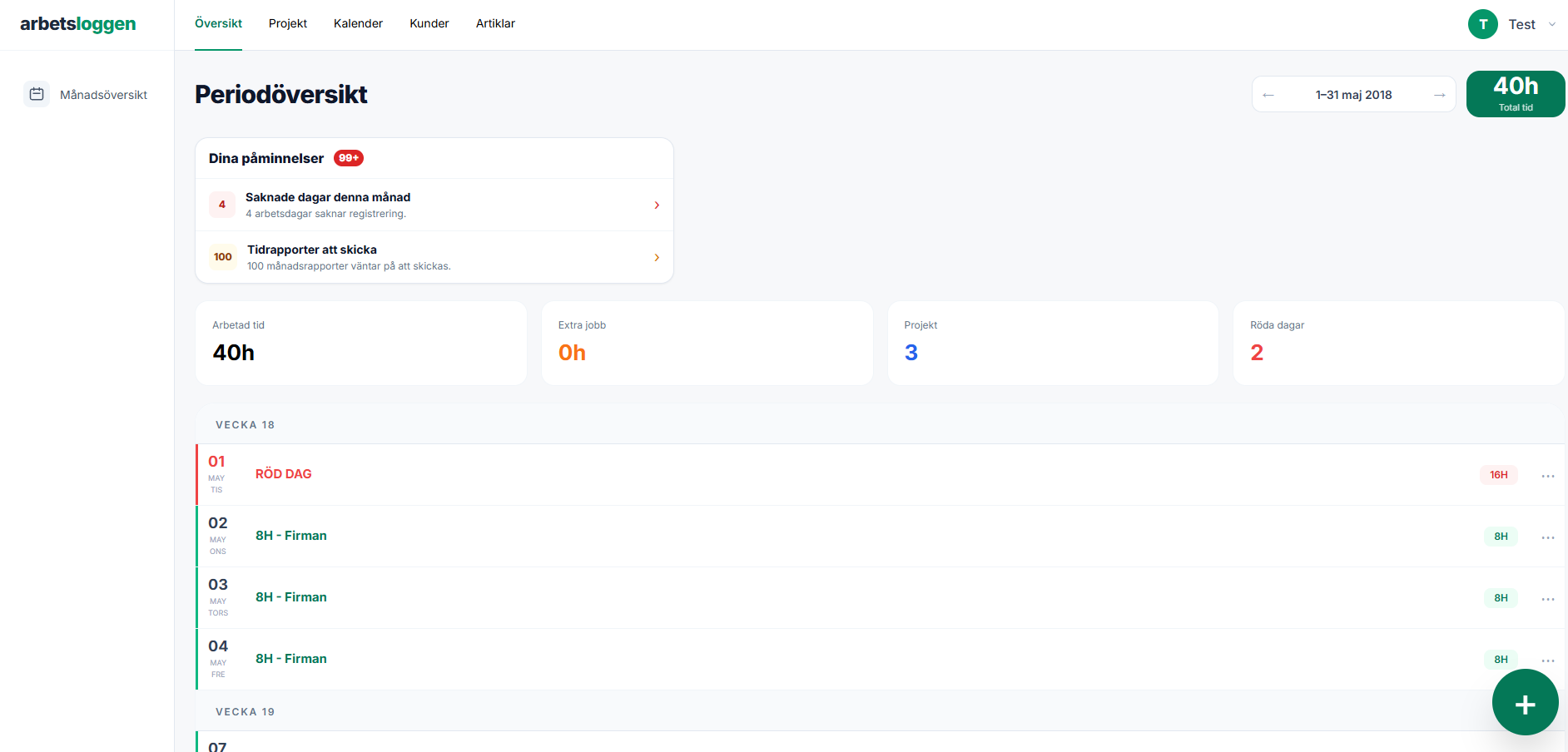Screen dimensions: 1568x752
Task: Open the Översikt tab
Action: tap(218, 23)
